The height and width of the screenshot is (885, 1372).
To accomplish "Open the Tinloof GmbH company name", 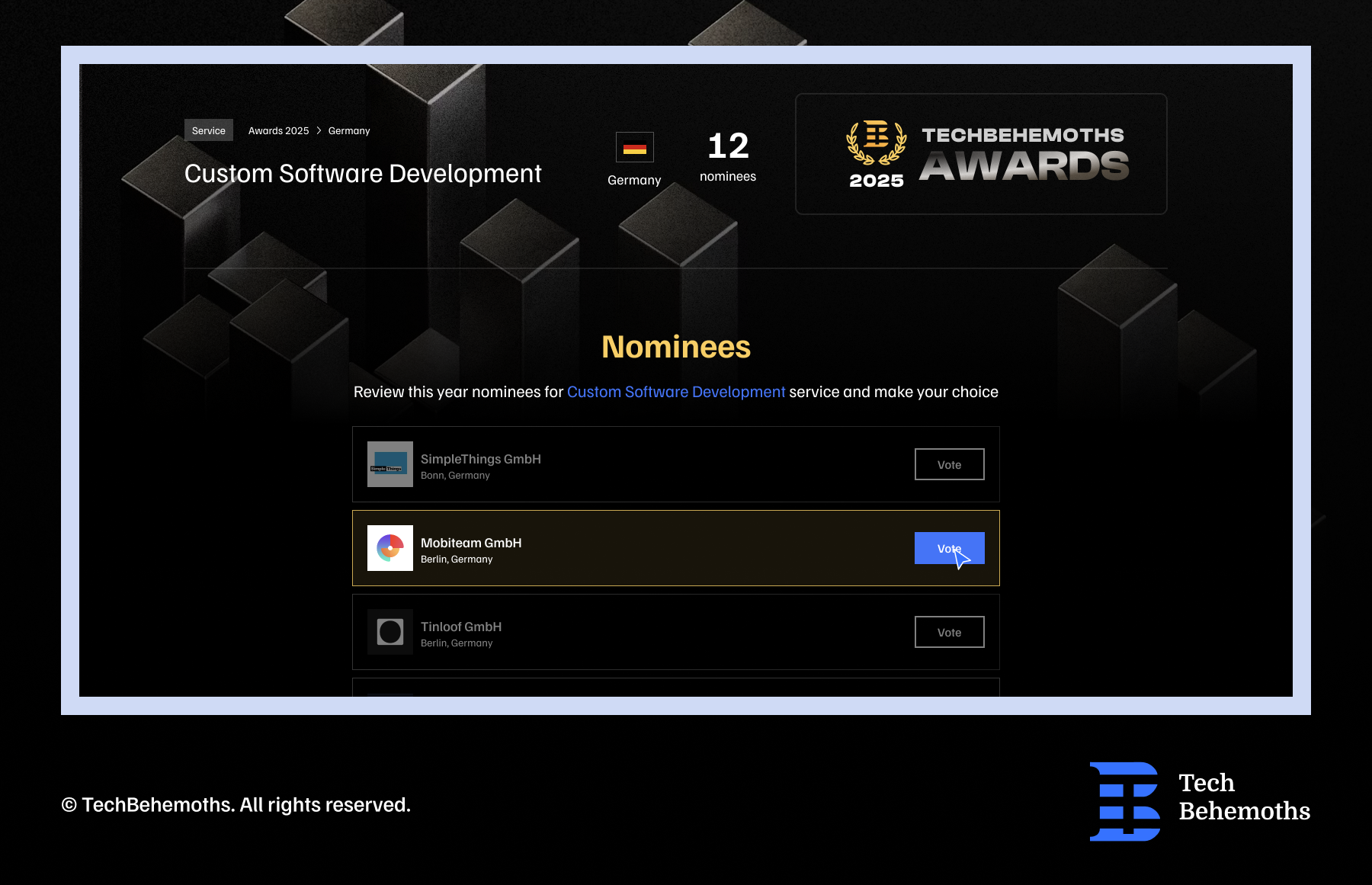I will click(460, 627).
